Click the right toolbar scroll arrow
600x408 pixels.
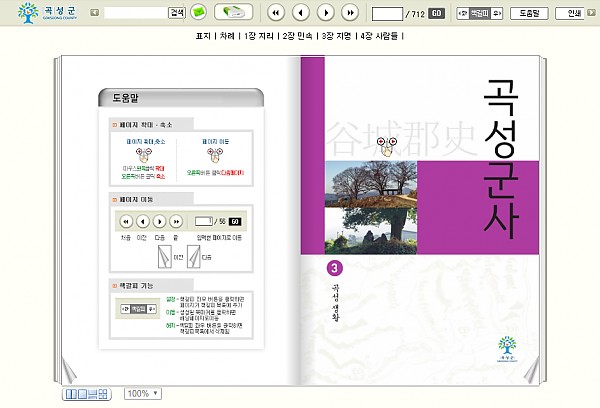[x=592, y=13]
